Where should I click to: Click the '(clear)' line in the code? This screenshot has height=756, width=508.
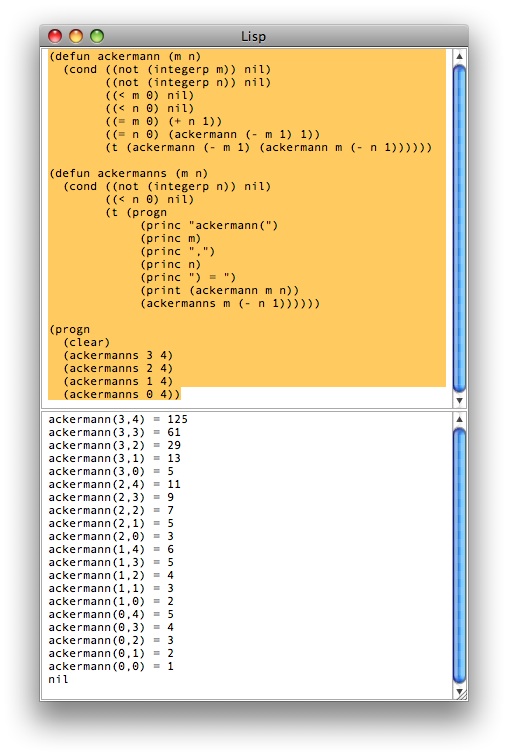pyautogui.click(x=87, y=342)
